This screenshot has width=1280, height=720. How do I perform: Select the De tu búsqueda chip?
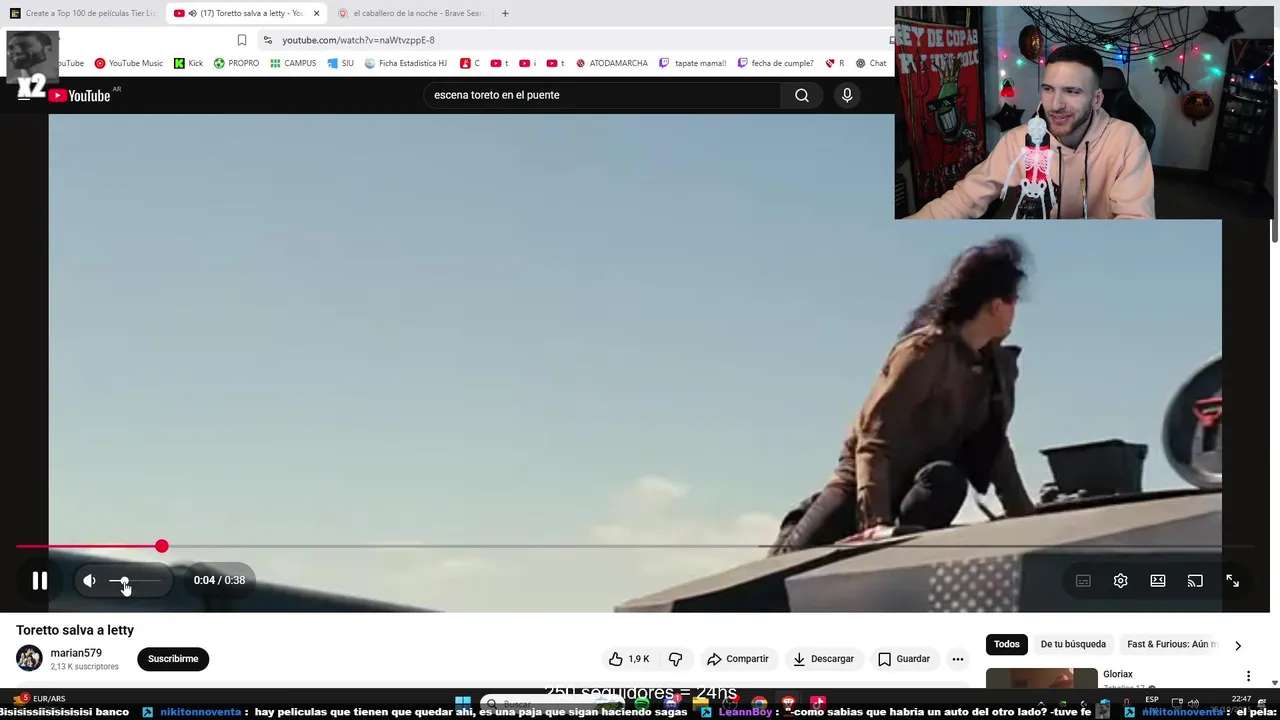(1073, 644)
